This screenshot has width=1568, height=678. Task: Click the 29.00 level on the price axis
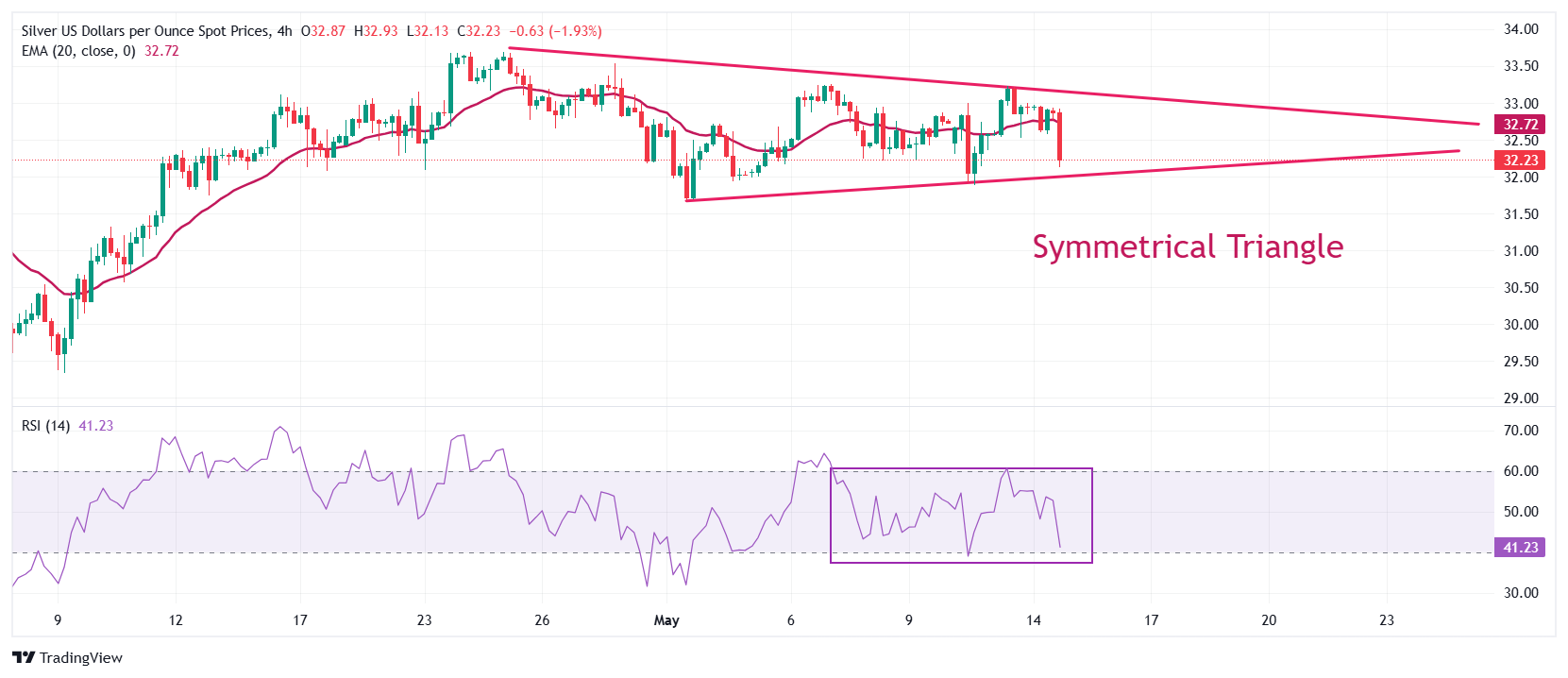(x=1521, y=398)
